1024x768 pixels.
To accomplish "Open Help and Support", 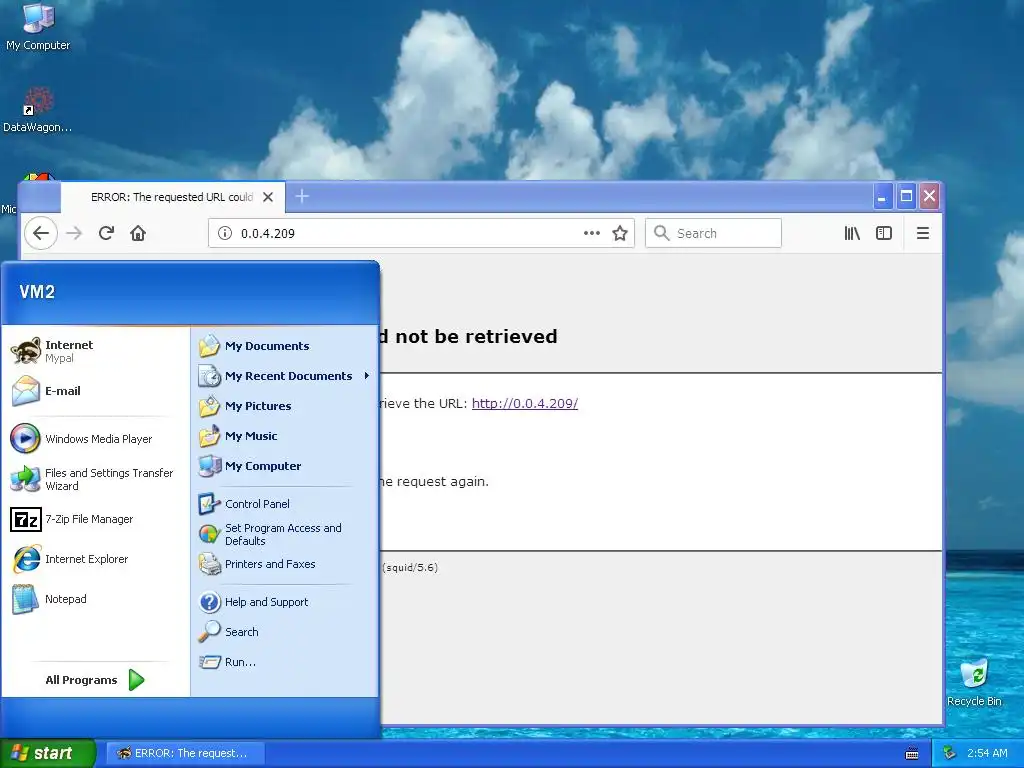I will (284, 602).
